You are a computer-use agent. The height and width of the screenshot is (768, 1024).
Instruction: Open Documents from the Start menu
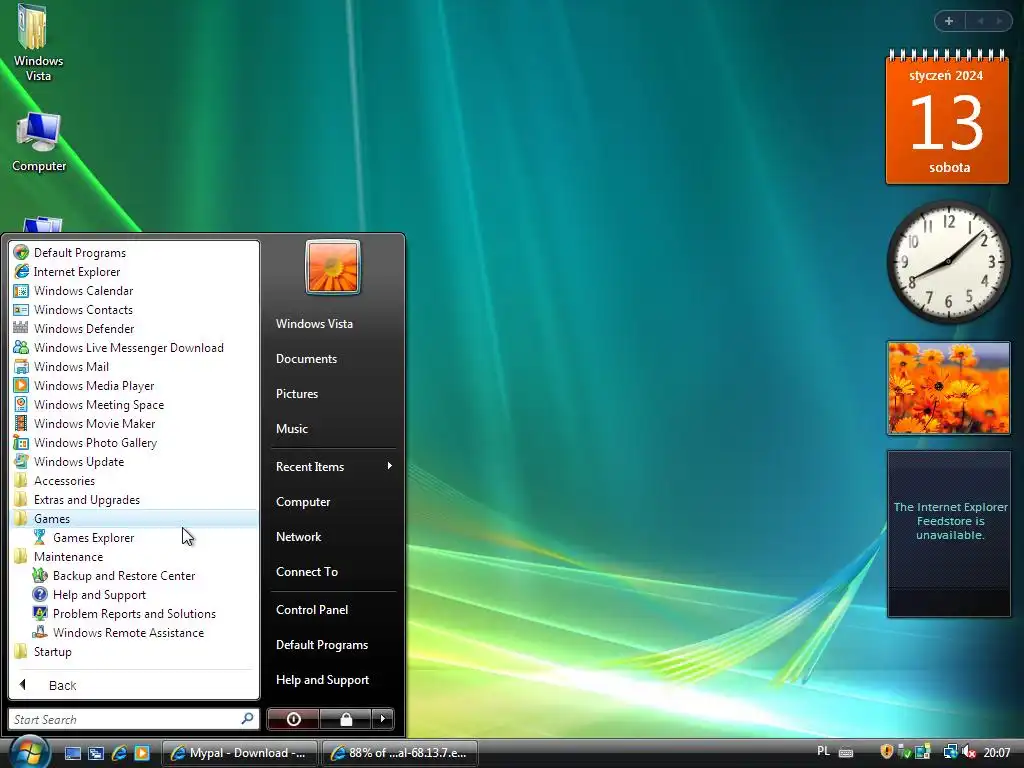click(306, 359)
